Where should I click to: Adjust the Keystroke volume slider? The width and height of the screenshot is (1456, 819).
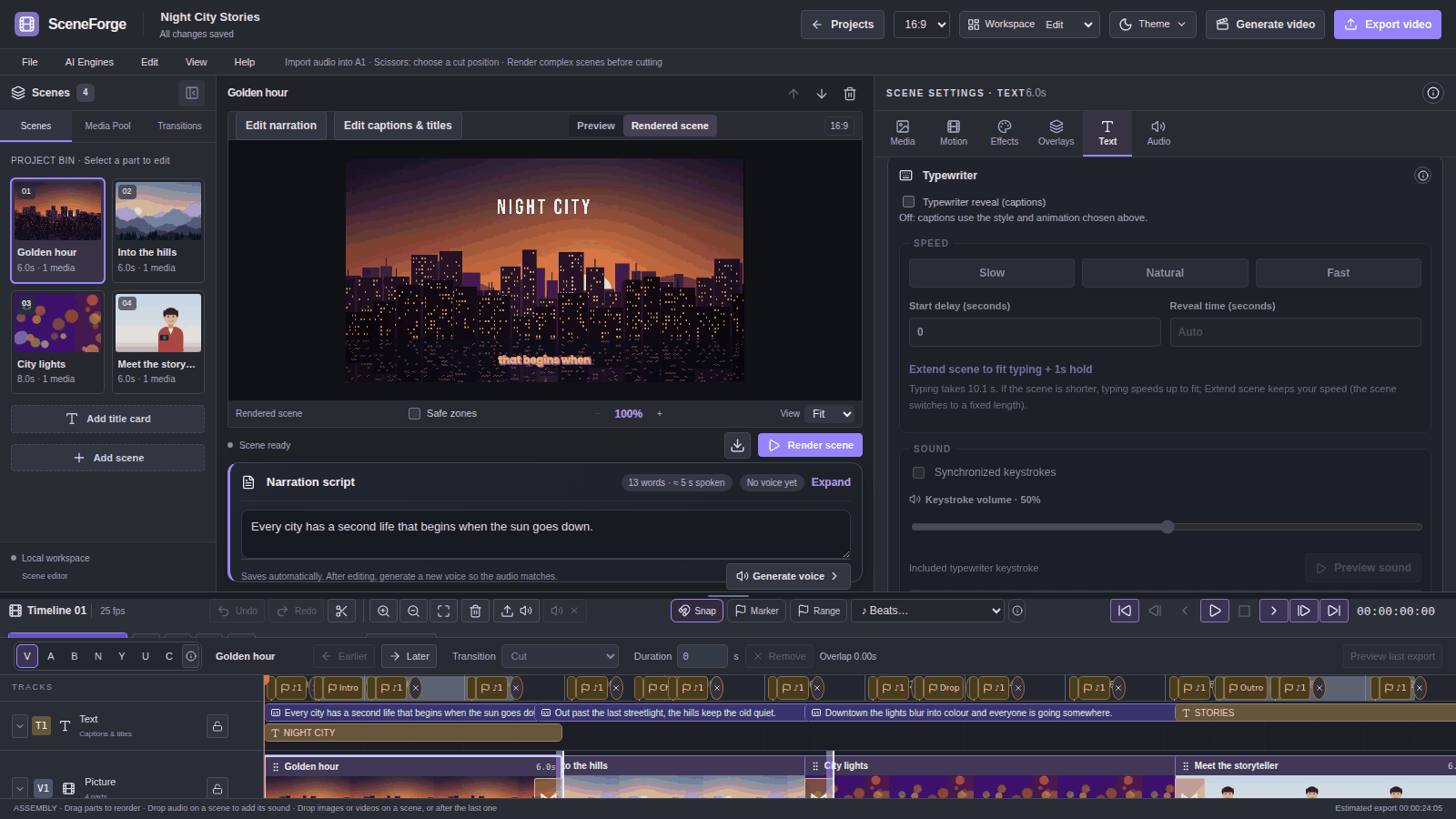pyautogui.click(x=1167, y=527)
